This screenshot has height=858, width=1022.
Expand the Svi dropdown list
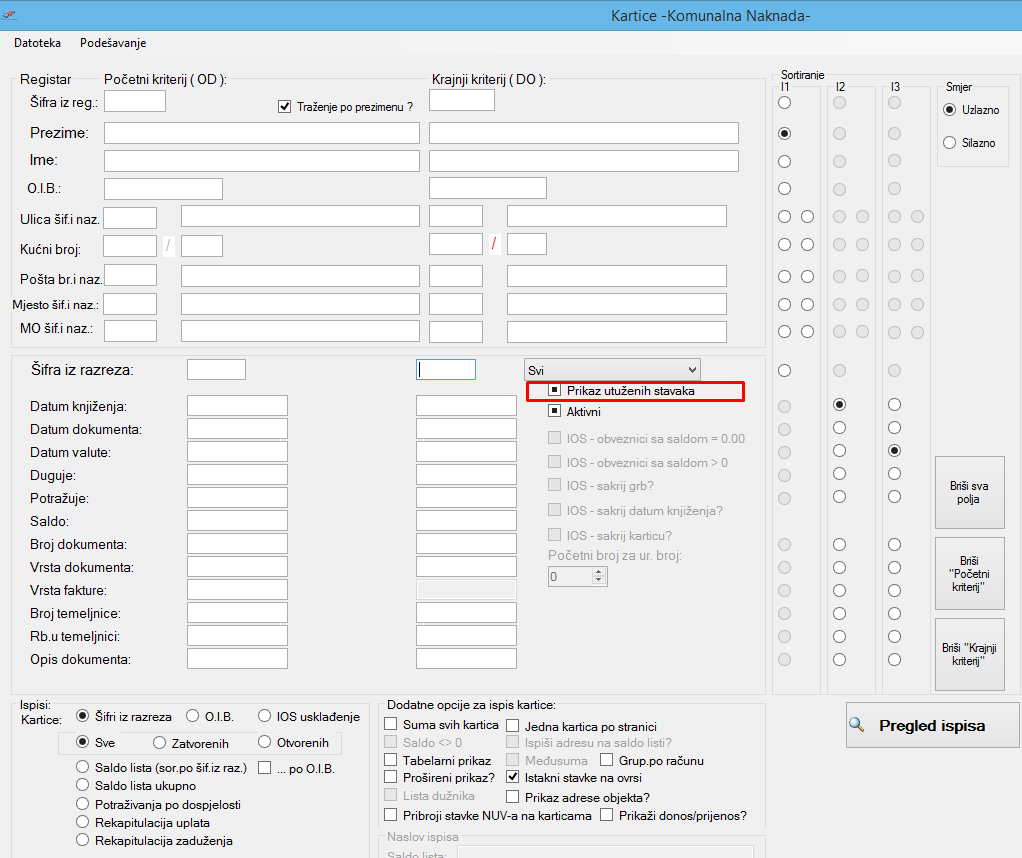(x=688, y=370)
